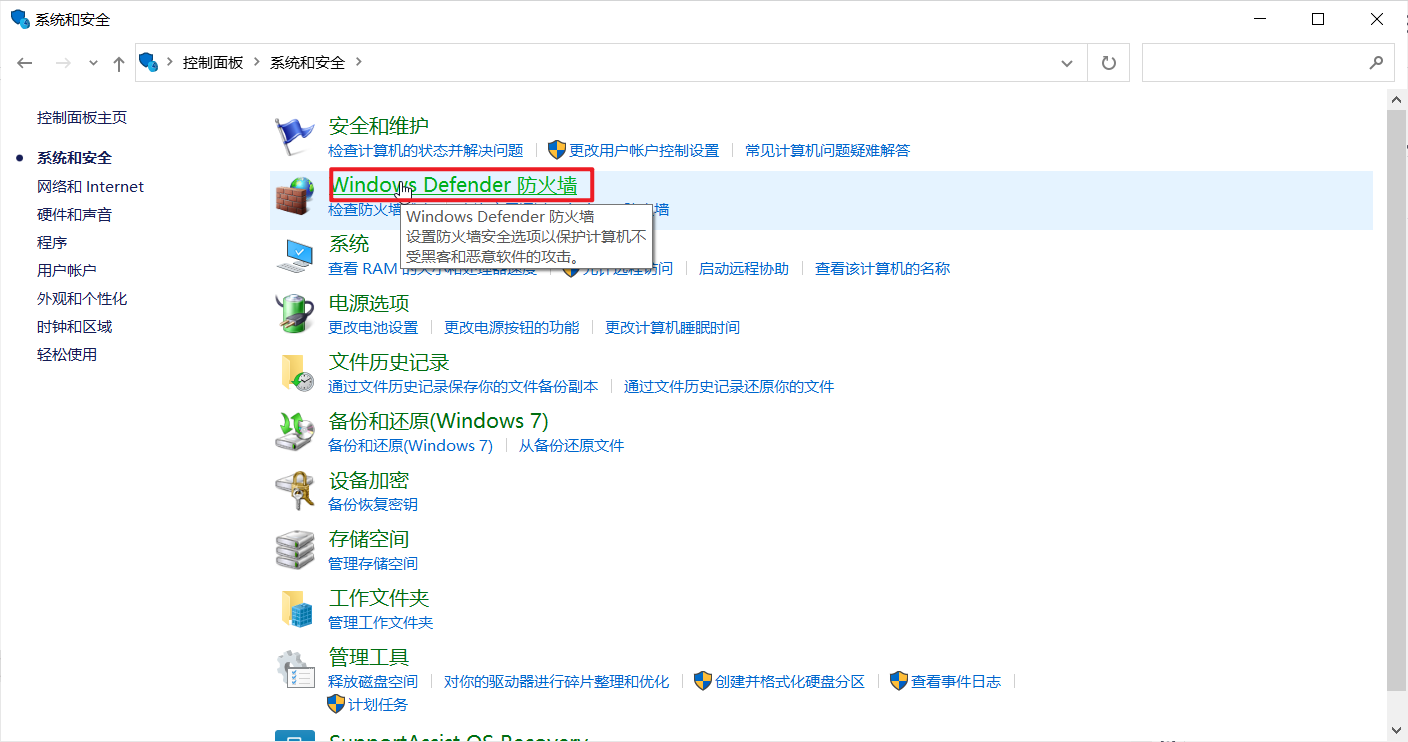Open the 系统 computer monitor icon
The height and width of the screenshot is (742, 1408).
point(295,255)
